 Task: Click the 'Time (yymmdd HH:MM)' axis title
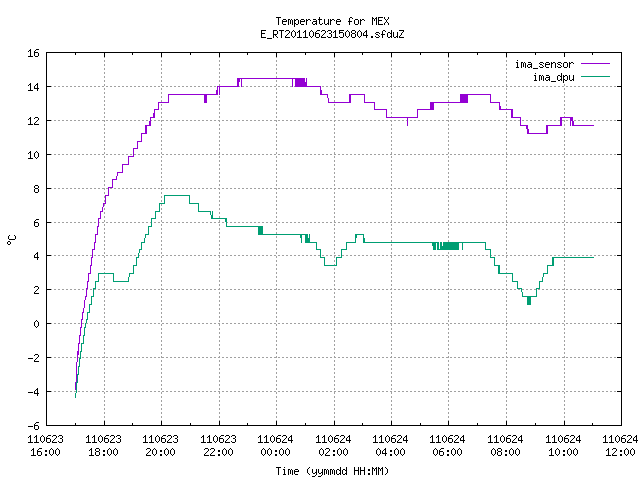332,471
